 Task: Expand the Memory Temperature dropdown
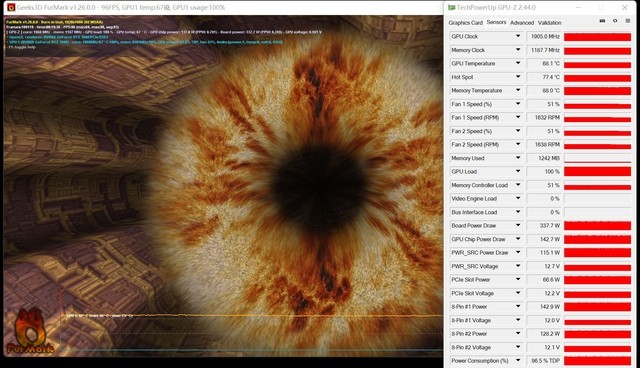[518, 90]
